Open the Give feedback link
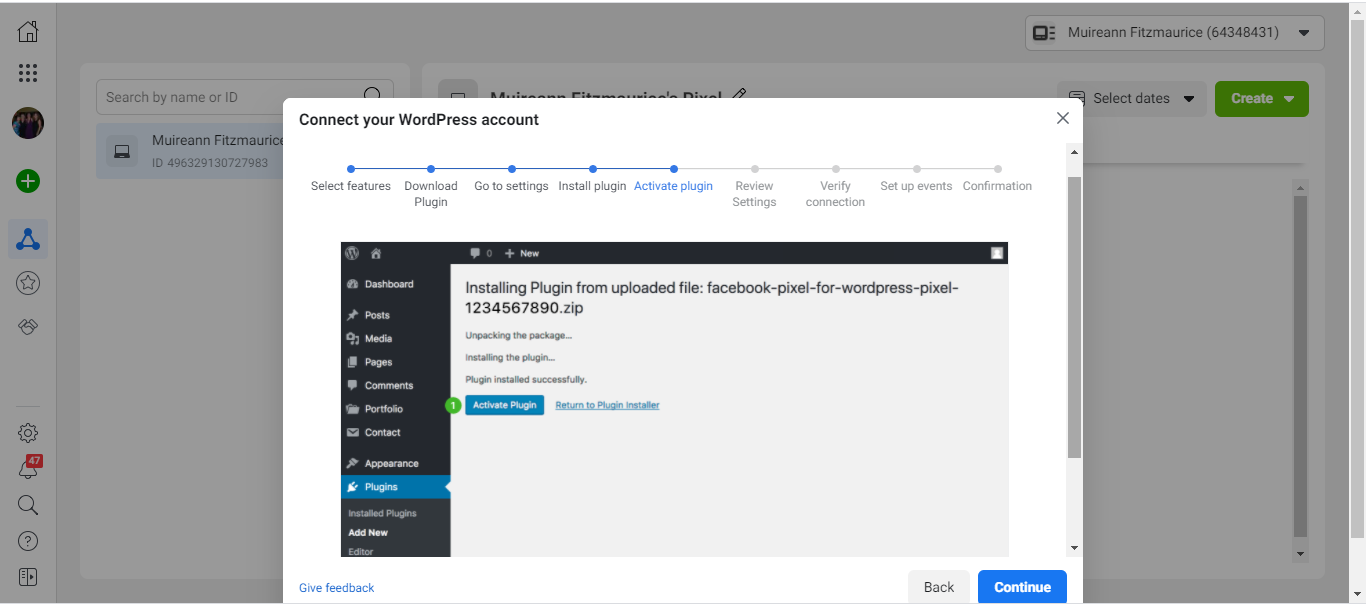 click(x=336, y=588)
